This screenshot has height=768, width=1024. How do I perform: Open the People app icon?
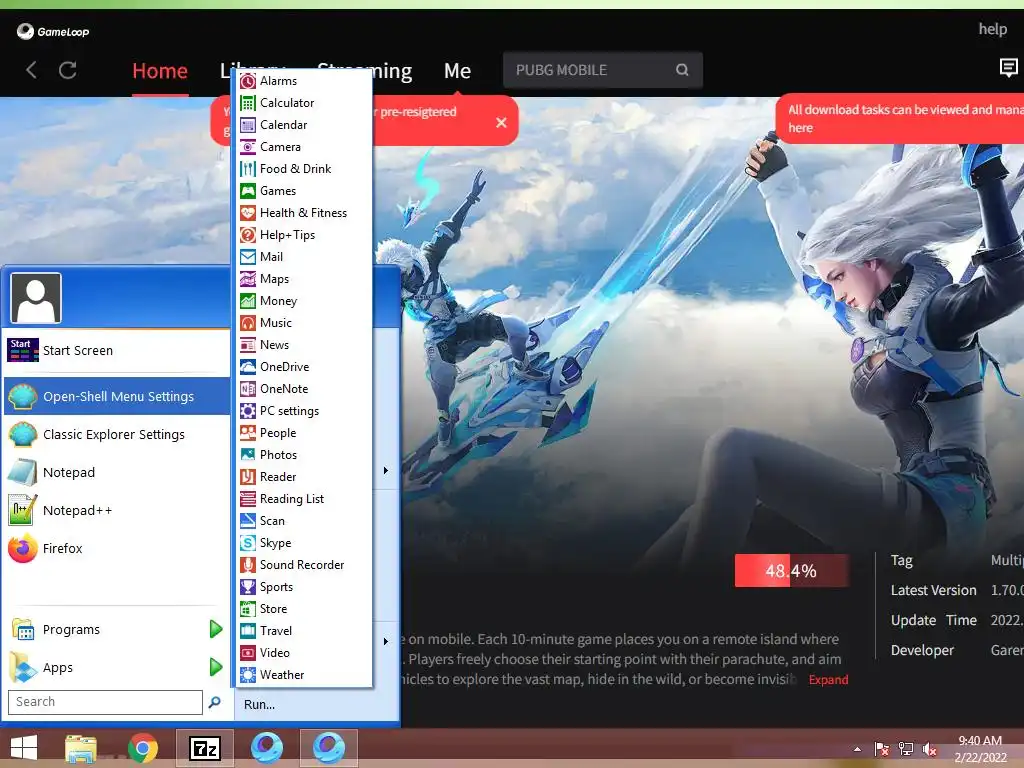[x=248, y=433]
